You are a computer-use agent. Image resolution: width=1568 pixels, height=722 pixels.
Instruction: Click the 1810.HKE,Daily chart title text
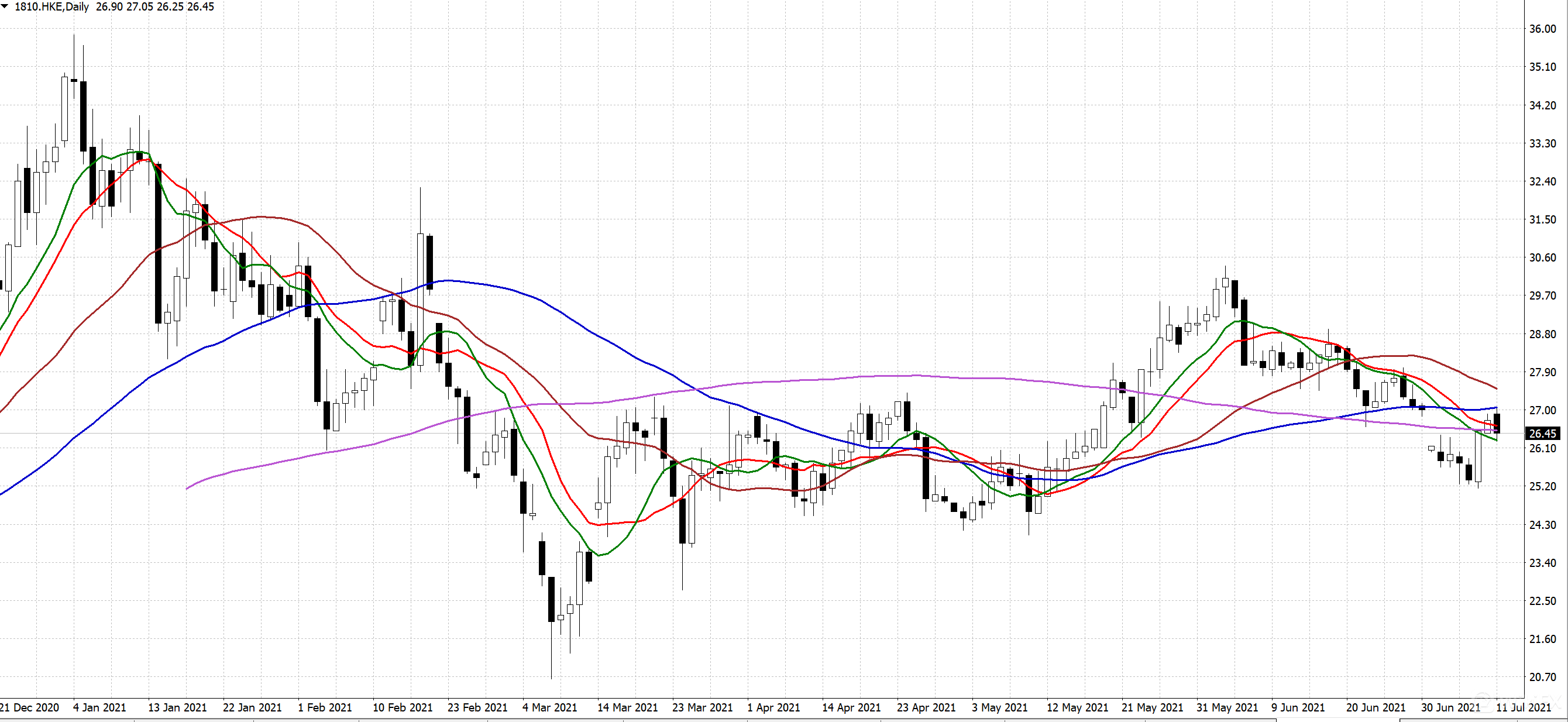pyautogui.click(x=51, y=6)
